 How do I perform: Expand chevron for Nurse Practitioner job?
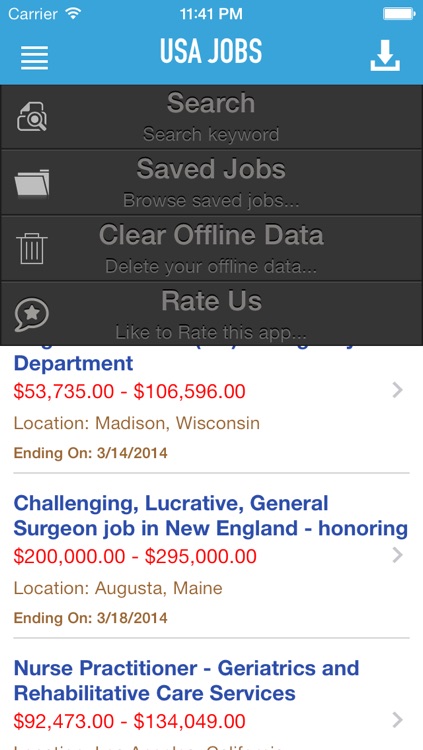[398, 720]
